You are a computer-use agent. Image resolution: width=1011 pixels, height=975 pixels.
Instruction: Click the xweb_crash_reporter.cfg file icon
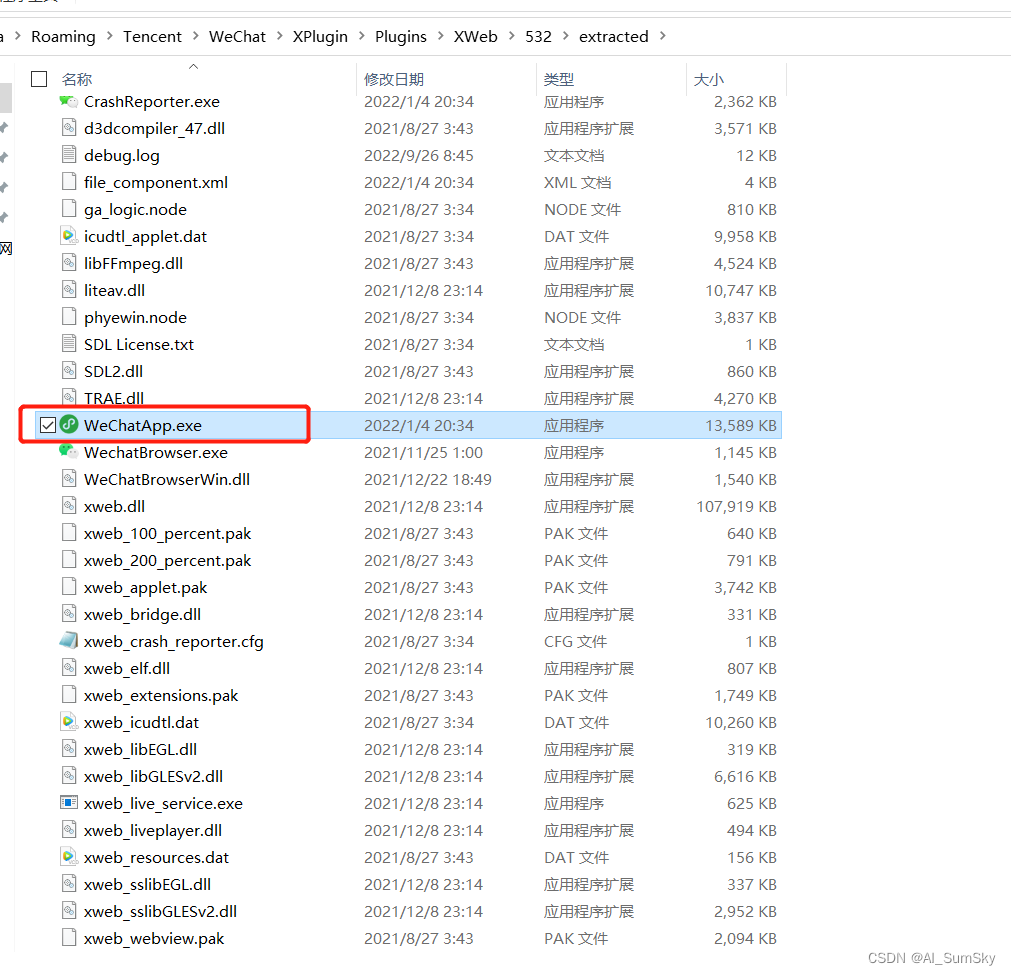(68, 641)
